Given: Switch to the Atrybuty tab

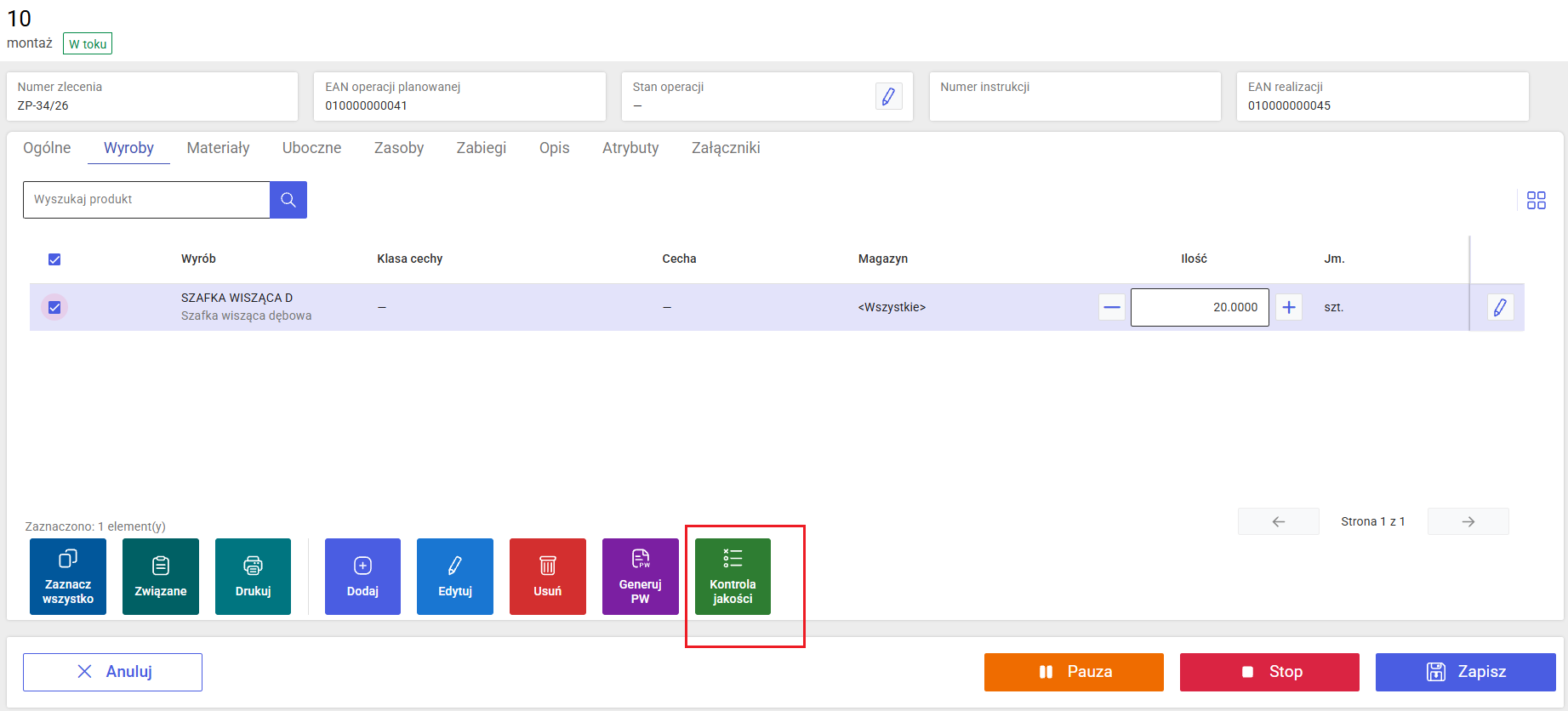Looking at the screenshot, I should click(630, 148).
